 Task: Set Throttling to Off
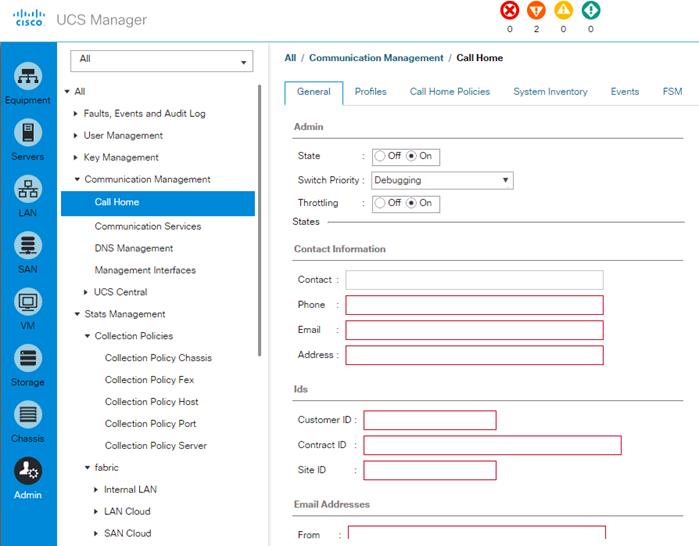tap(380, 203)
